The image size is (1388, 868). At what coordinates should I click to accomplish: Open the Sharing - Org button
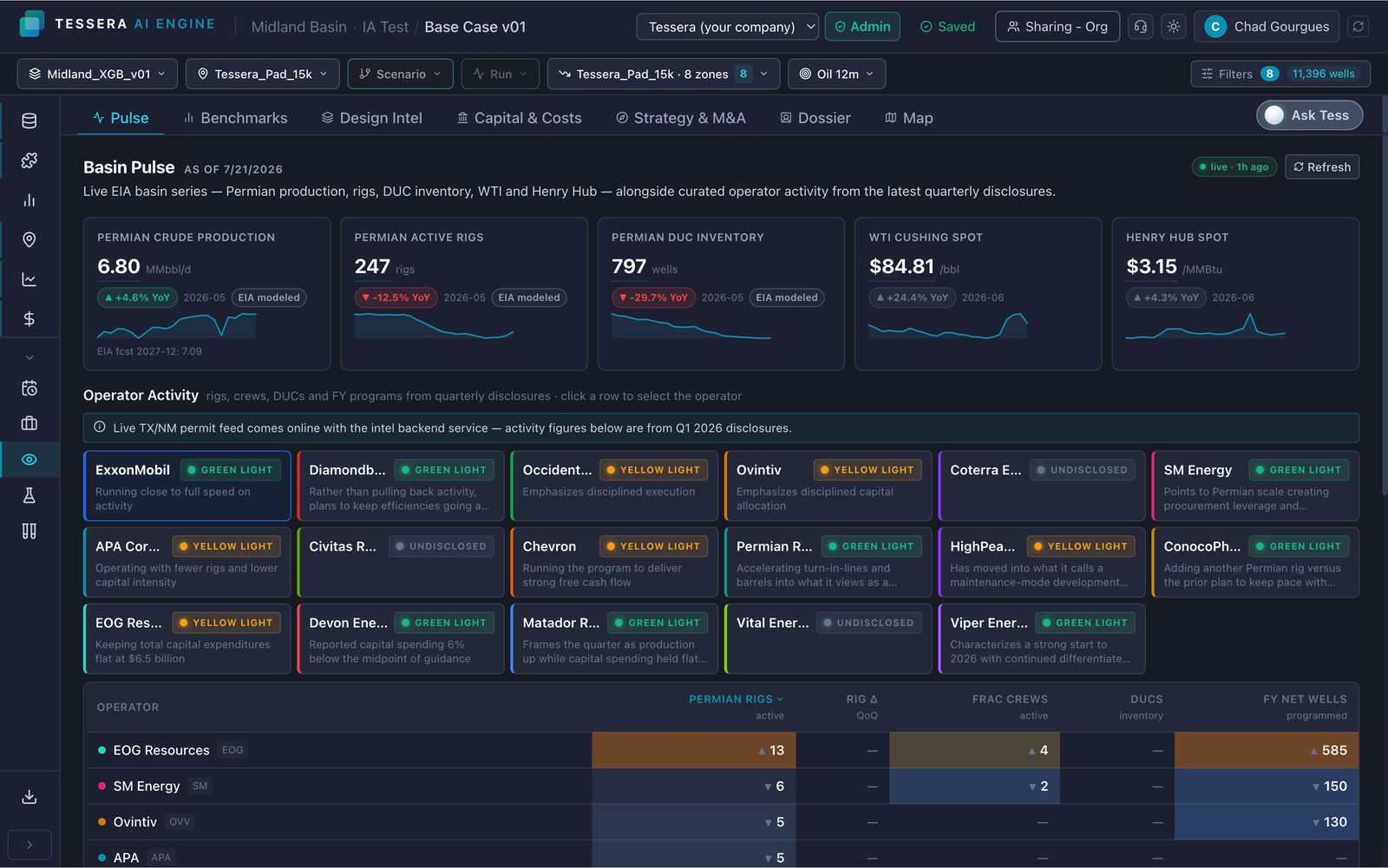pyautogui.click(x=1057, y=27)
